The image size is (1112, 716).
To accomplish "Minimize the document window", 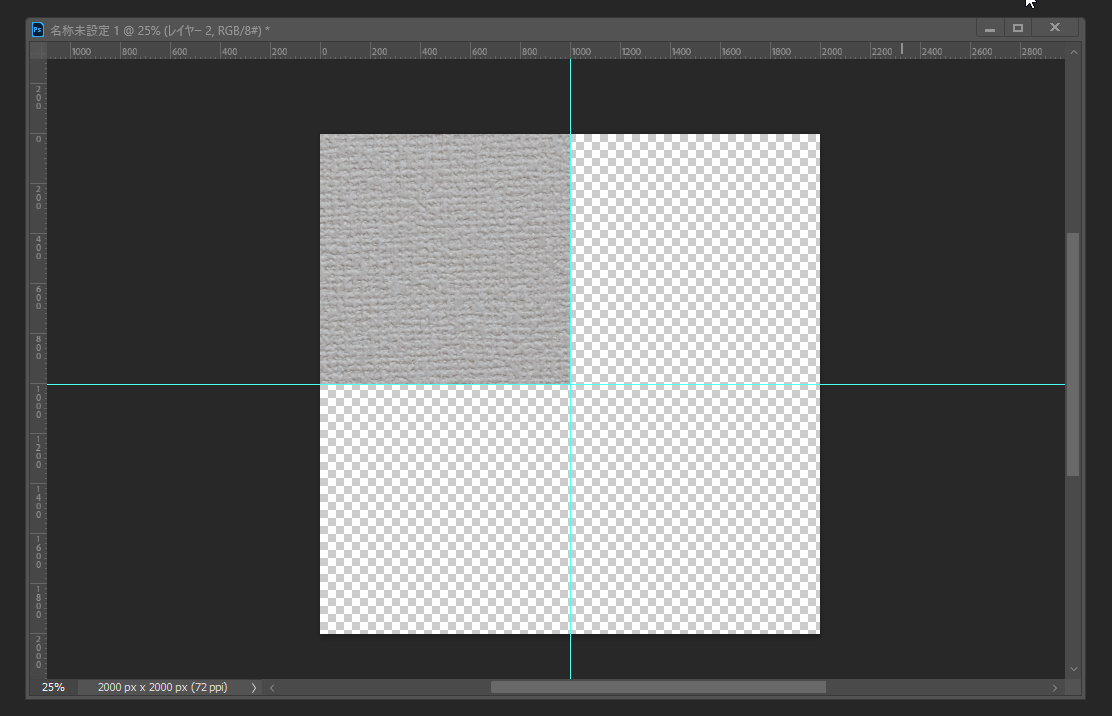I will 990,28.
